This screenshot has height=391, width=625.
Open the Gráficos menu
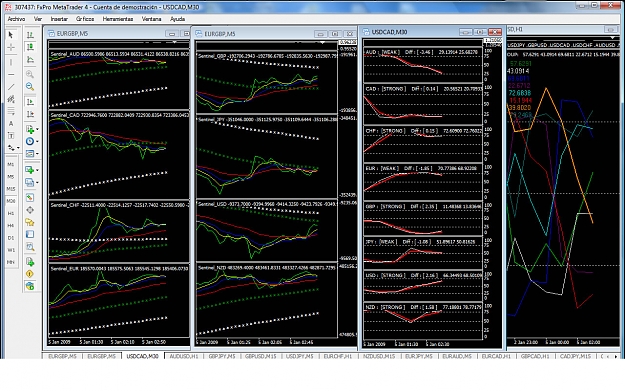(x=85, y=19)
